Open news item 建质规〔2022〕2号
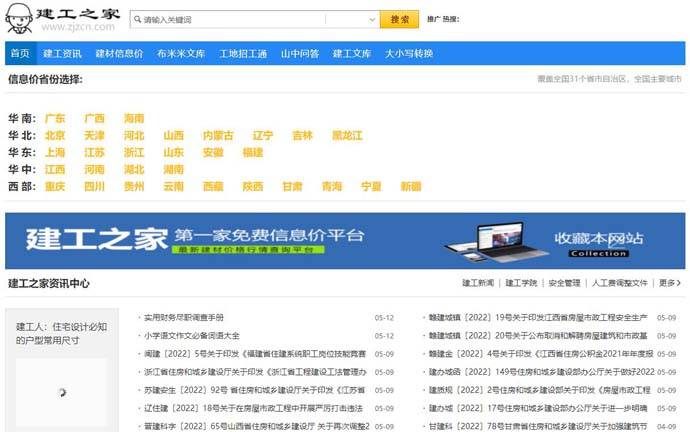This screenshot has height=432, width=690. click(x=540, y=390)
